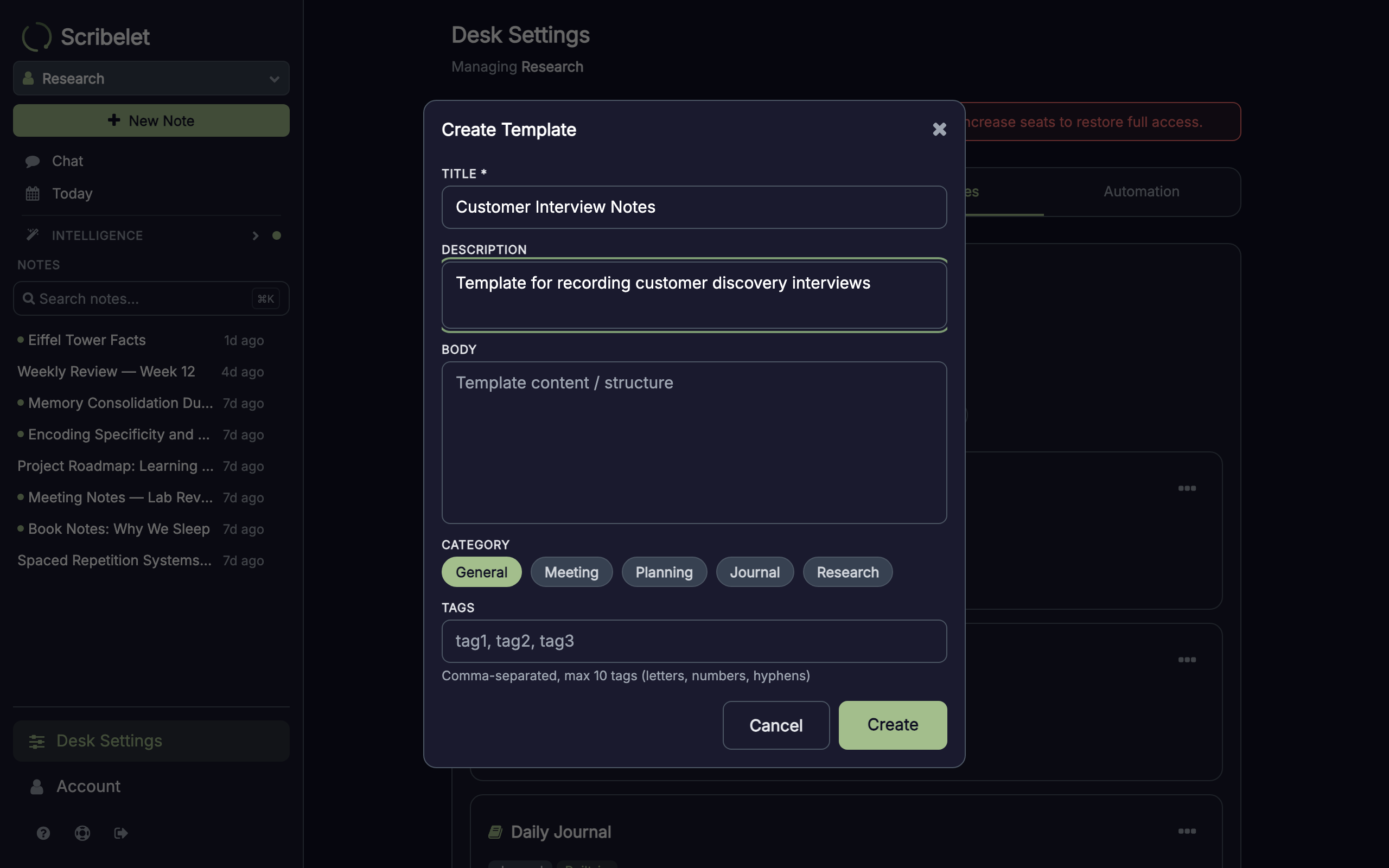Open the Today calendar icon

pyautogui.click(x=33, y=194)
